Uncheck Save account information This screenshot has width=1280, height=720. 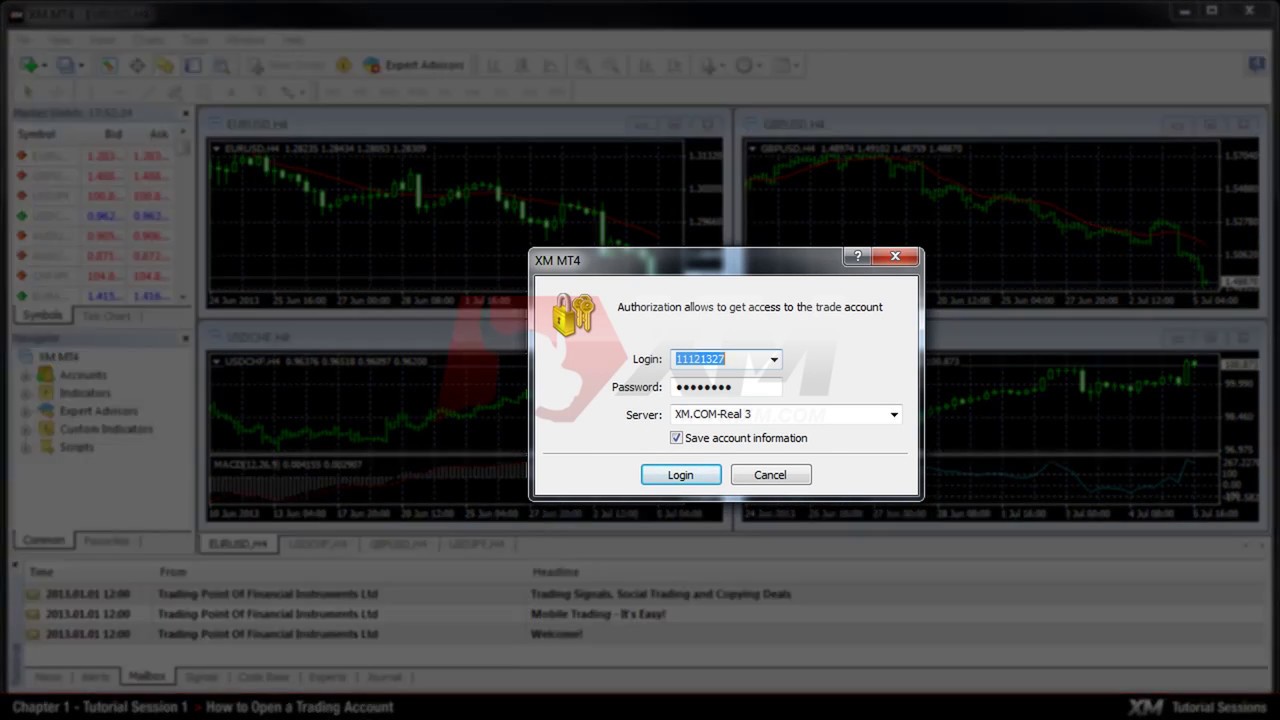[x=677, y=438]
